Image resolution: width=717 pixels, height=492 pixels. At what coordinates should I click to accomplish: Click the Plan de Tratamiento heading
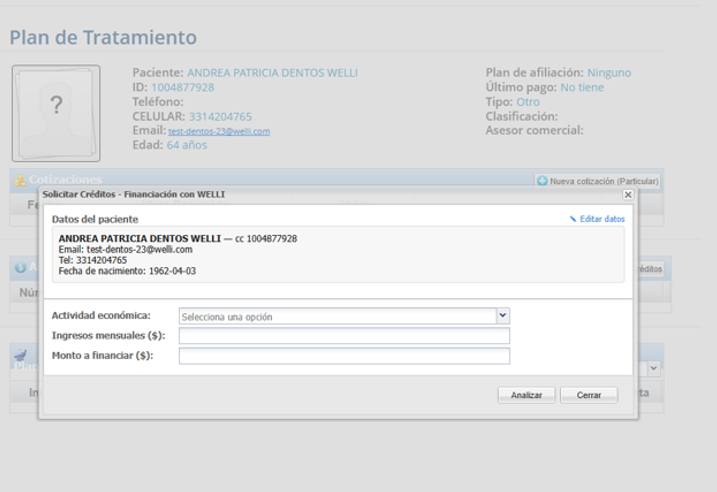103,37
